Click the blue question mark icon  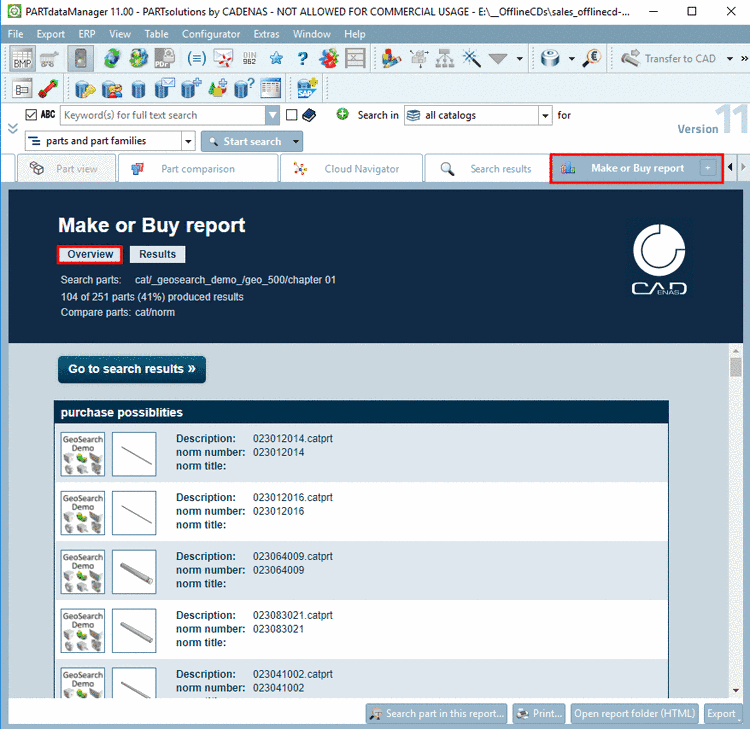[302, 58]
